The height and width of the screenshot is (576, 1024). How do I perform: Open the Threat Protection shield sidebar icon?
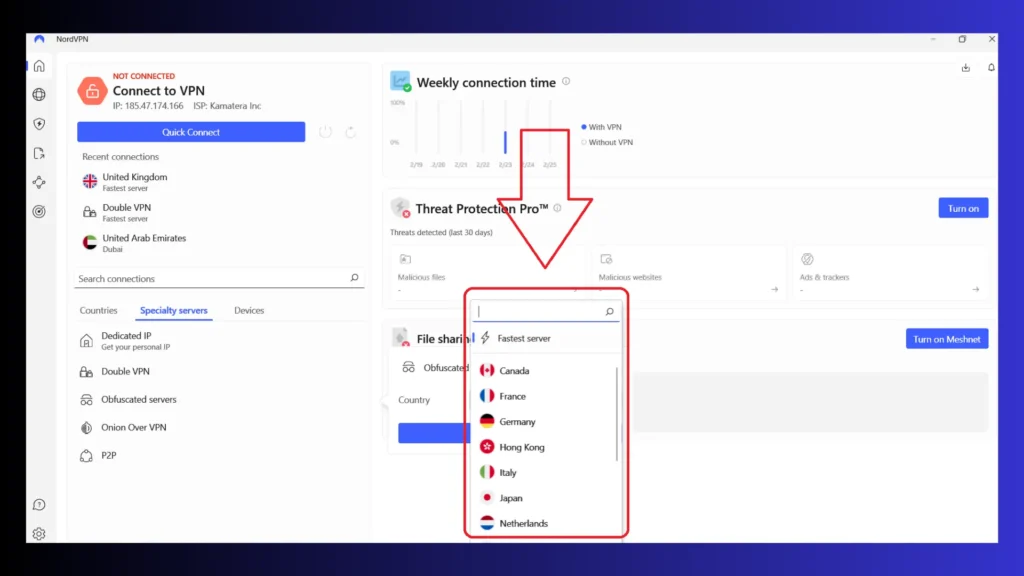(x=39, y=124)
